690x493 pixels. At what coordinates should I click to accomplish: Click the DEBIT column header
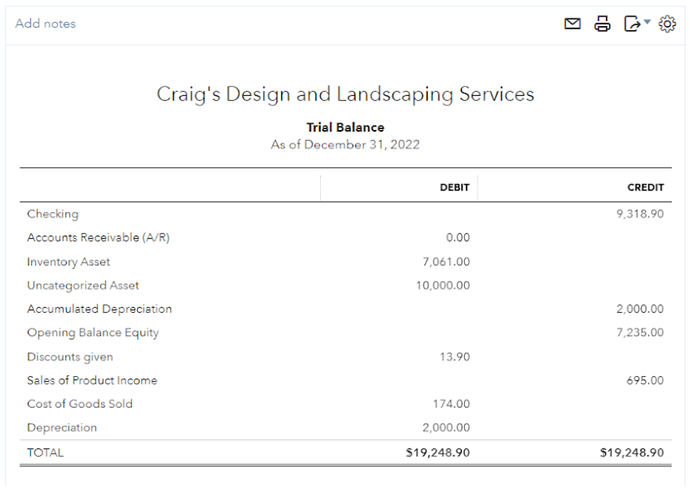click(x=455, y=187)
